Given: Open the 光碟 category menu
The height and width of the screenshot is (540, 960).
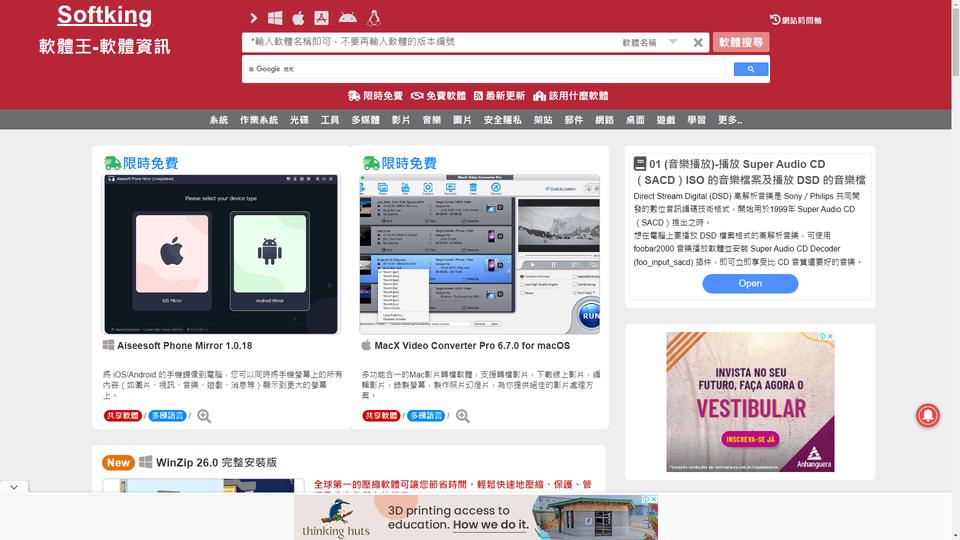Looking at the screenshot, I should [299, 120].
